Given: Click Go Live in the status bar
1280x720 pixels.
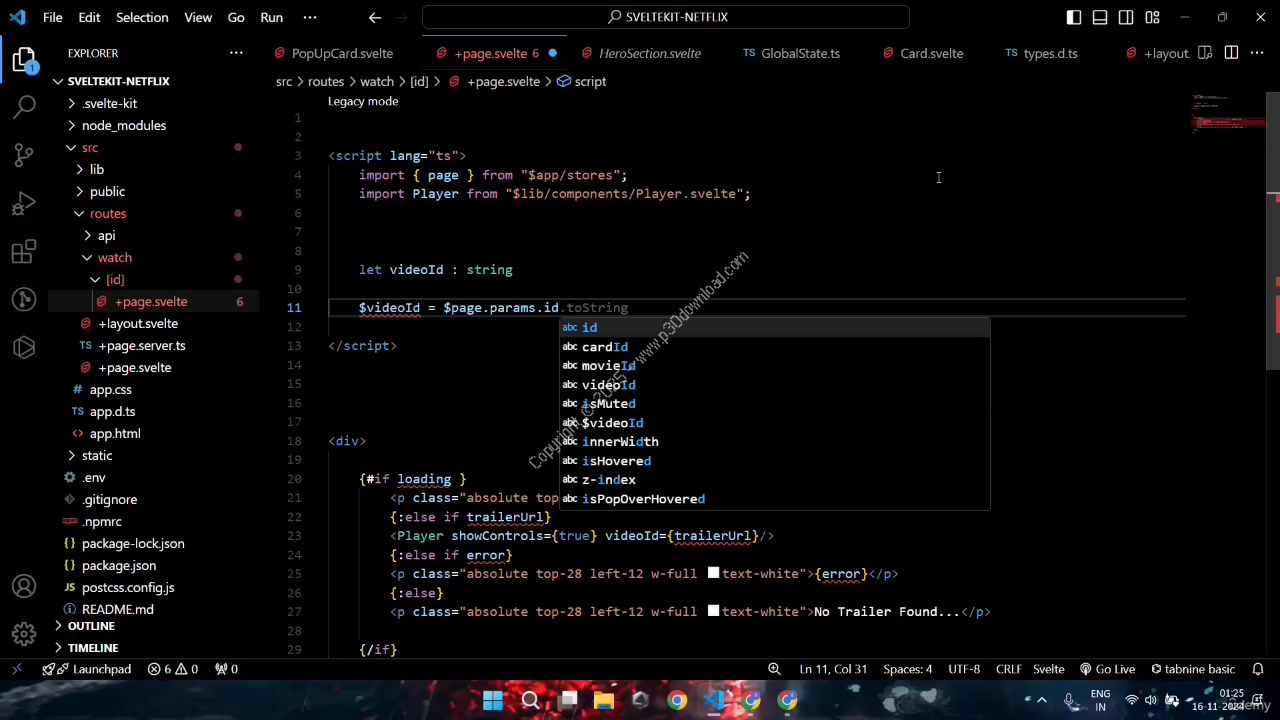Looking at the screenshot, I should point(1108,669).
